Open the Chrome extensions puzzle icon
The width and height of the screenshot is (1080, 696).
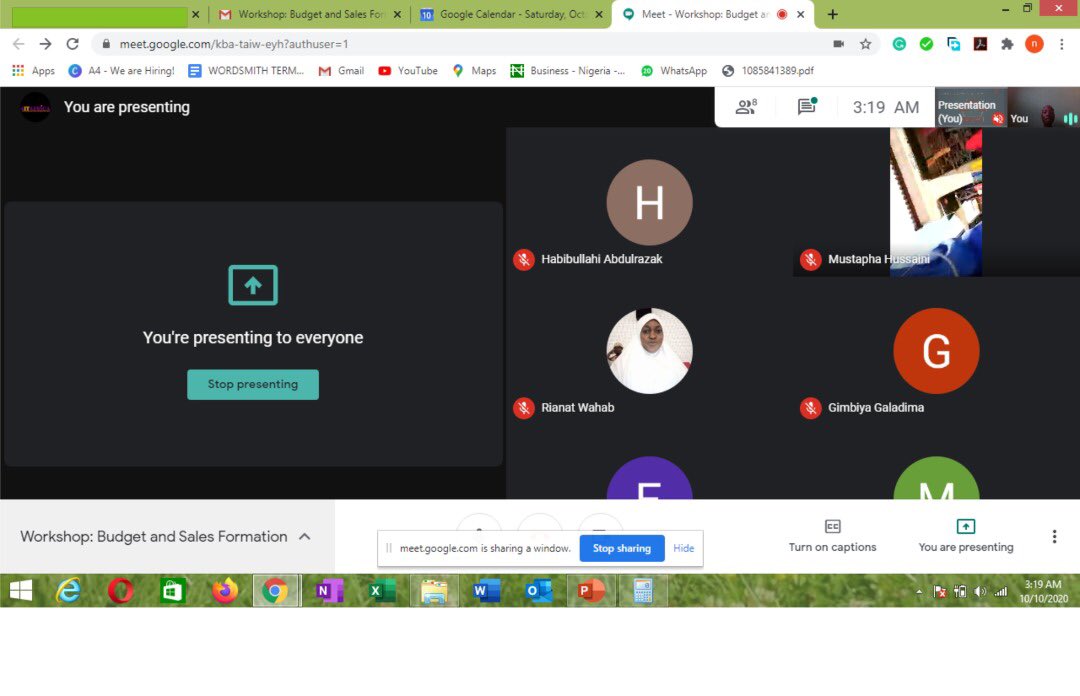click(x=1007, y=44)
